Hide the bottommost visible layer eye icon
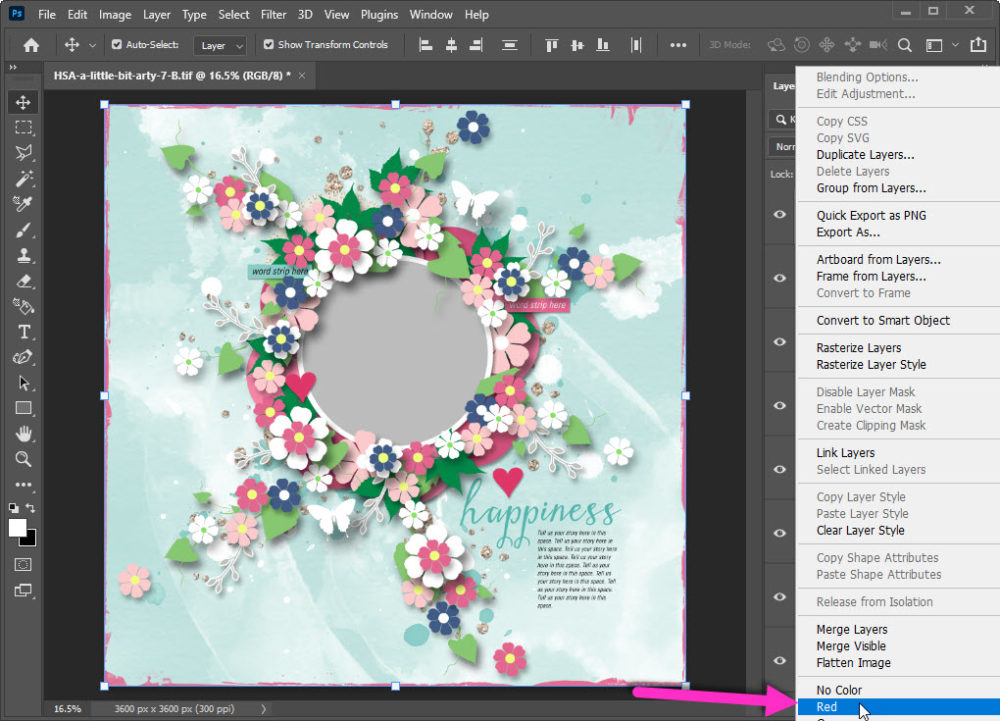Viewport: 1000px width, 721px height. [x=779, y=660]
